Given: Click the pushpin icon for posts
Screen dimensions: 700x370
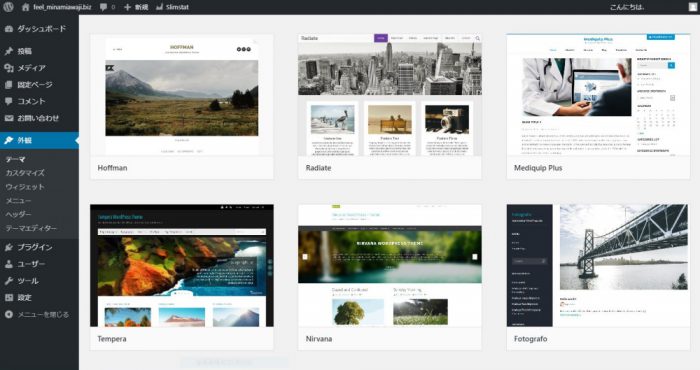Looking at the screenshot, I should click(x=8, y=51).
